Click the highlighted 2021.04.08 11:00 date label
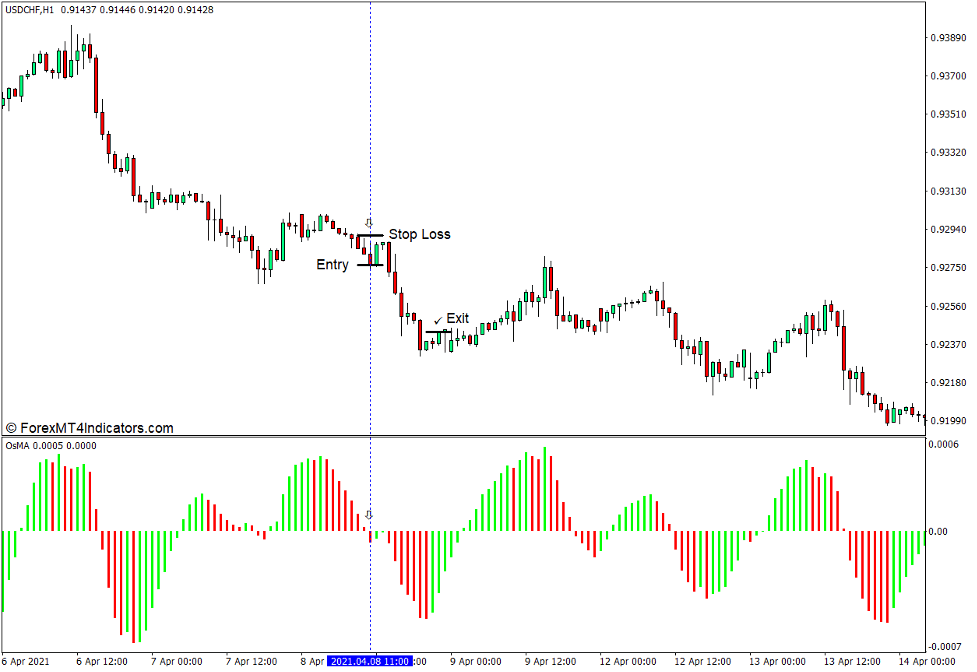This screenshot has height=672, width=977. [x=370, y=662]
